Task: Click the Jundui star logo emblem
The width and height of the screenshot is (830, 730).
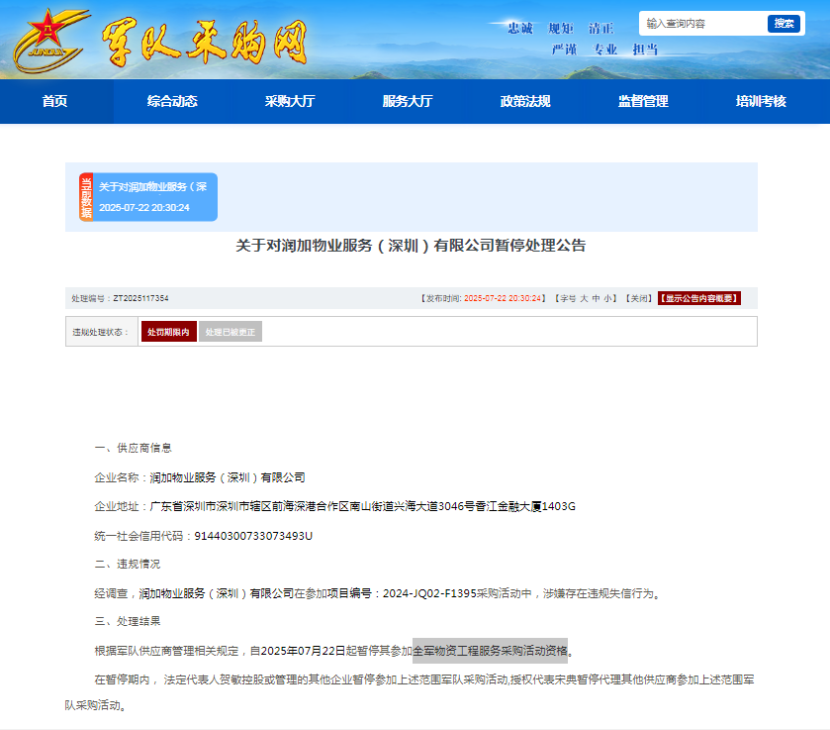Action: [x=50, y=41]
